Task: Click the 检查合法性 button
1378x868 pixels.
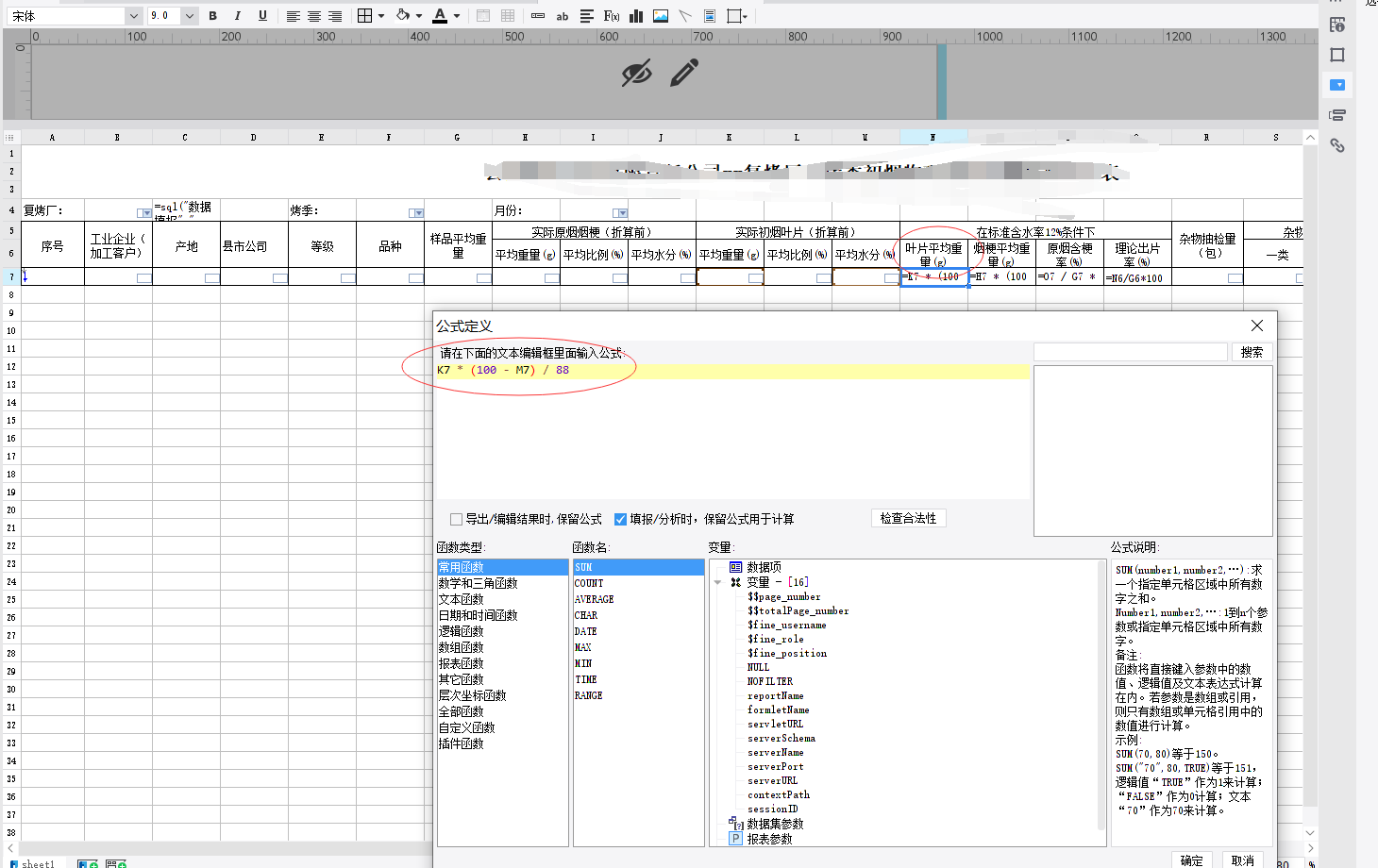Action: [908, 518]
